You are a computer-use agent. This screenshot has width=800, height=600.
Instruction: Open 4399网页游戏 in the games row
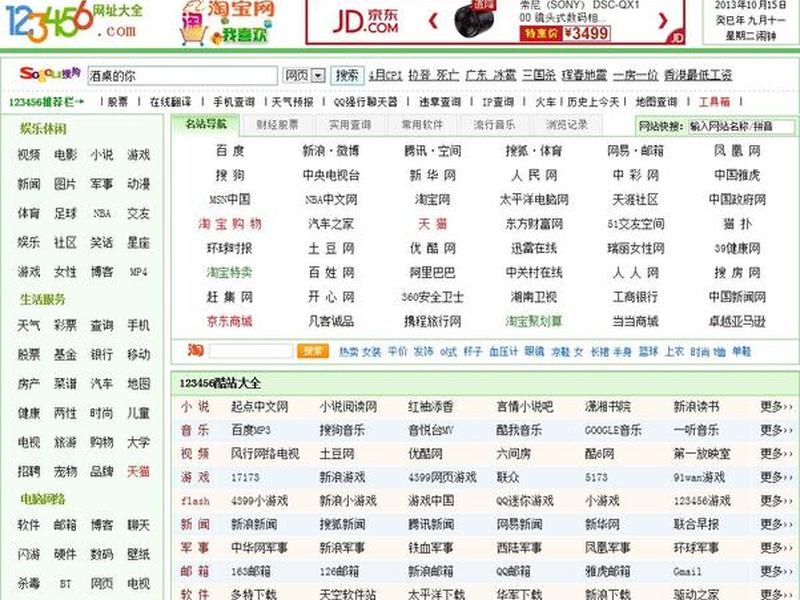click(442, 477)
